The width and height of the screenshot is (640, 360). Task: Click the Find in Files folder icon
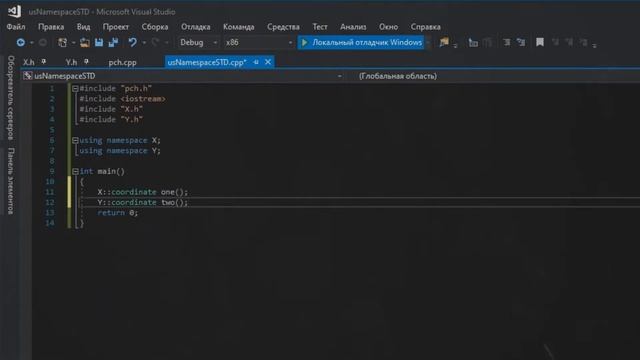point(444,42)
